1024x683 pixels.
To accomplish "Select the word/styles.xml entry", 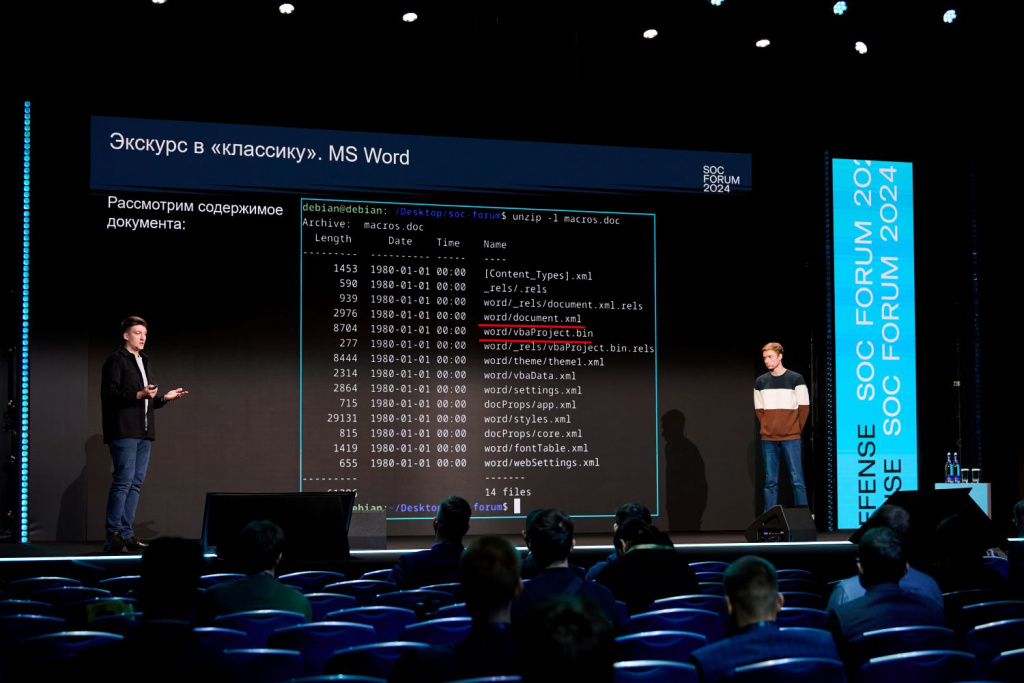I will [527, 419].
